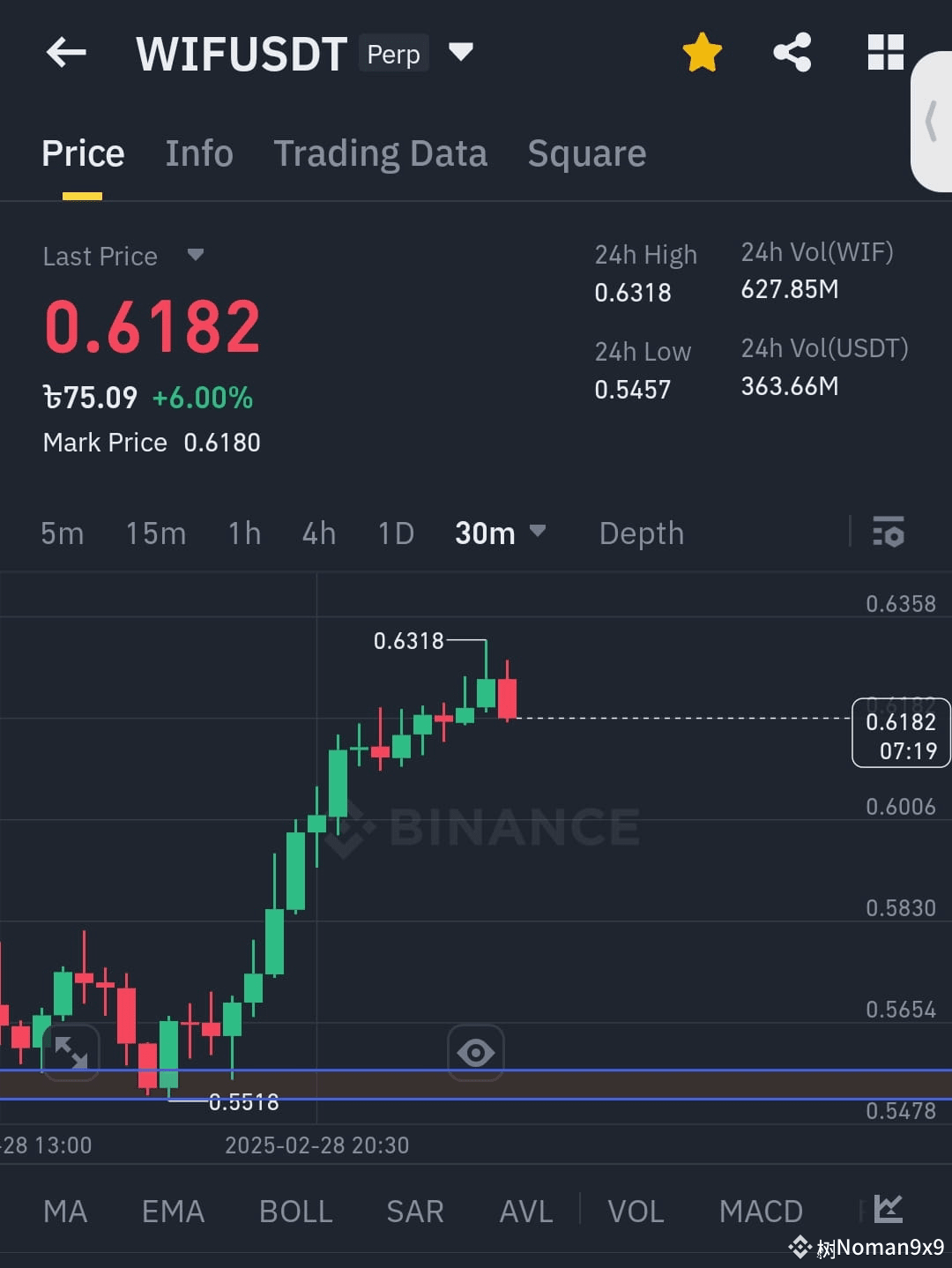Enable the BOLL indicator
The width and height of the screenshot is (952, 1268).
pos(295,1212)
